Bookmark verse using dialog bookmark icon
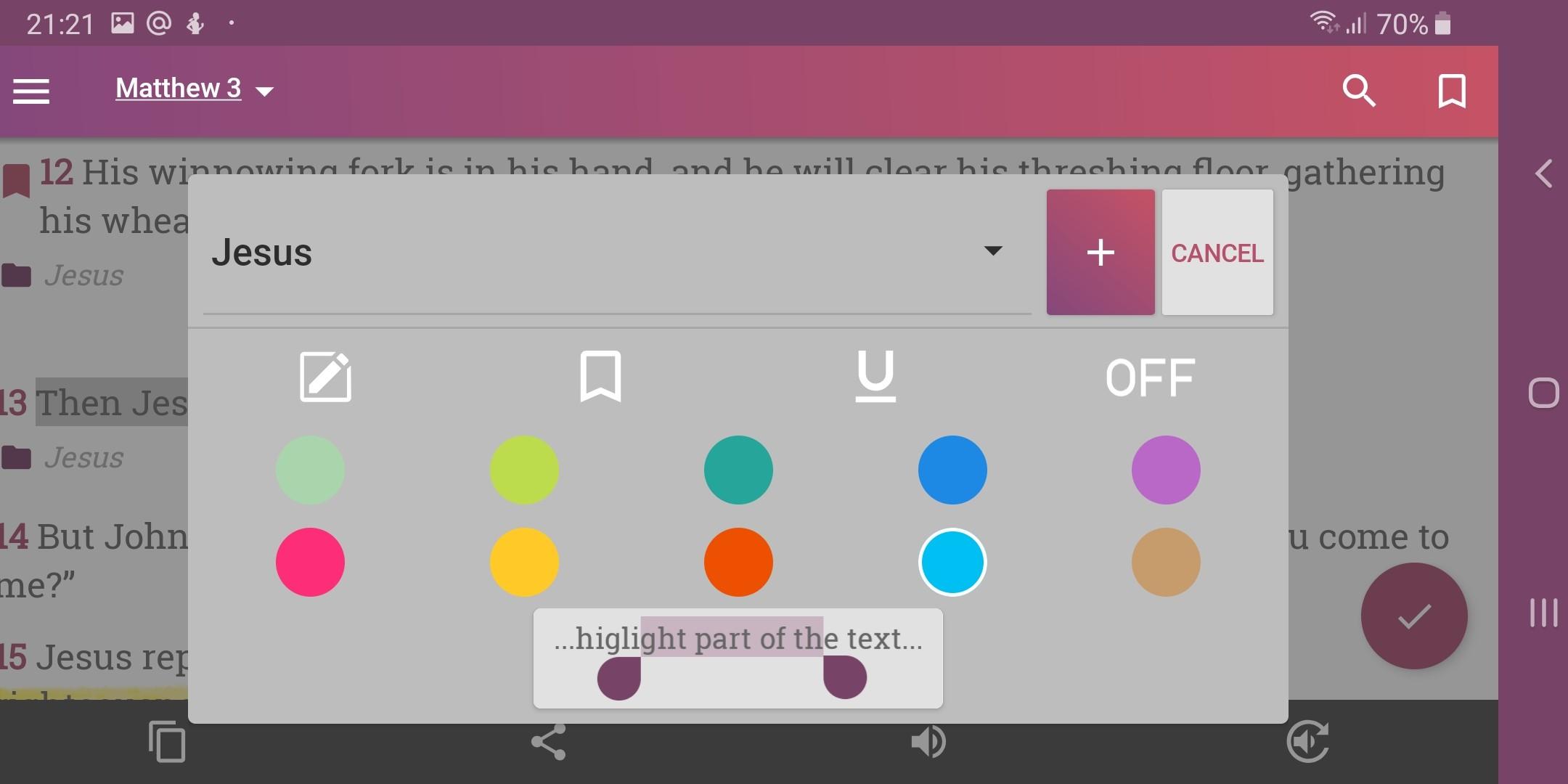Screen dimensions: 1568x784 pyautogui.click(x=600, y=377)
